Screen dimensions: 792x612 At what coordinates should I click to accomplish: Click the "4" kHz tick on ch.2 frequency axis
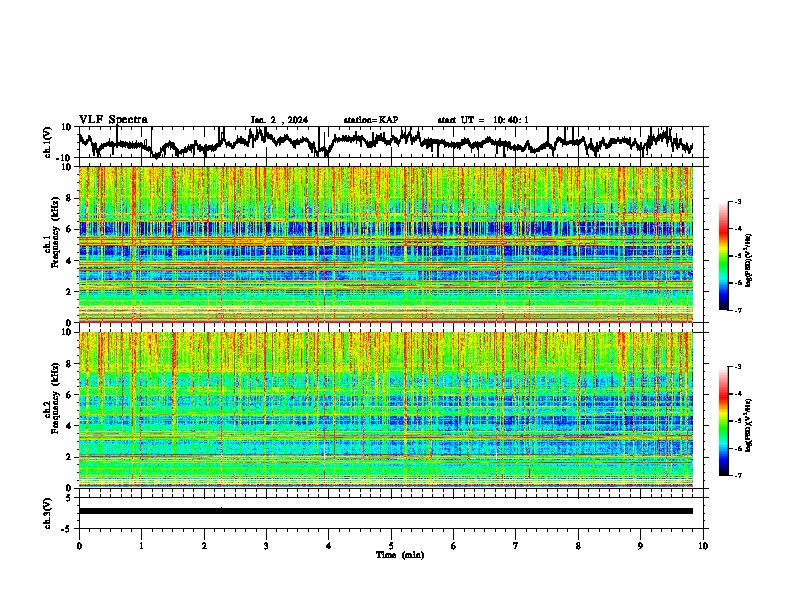coord(70,426)
